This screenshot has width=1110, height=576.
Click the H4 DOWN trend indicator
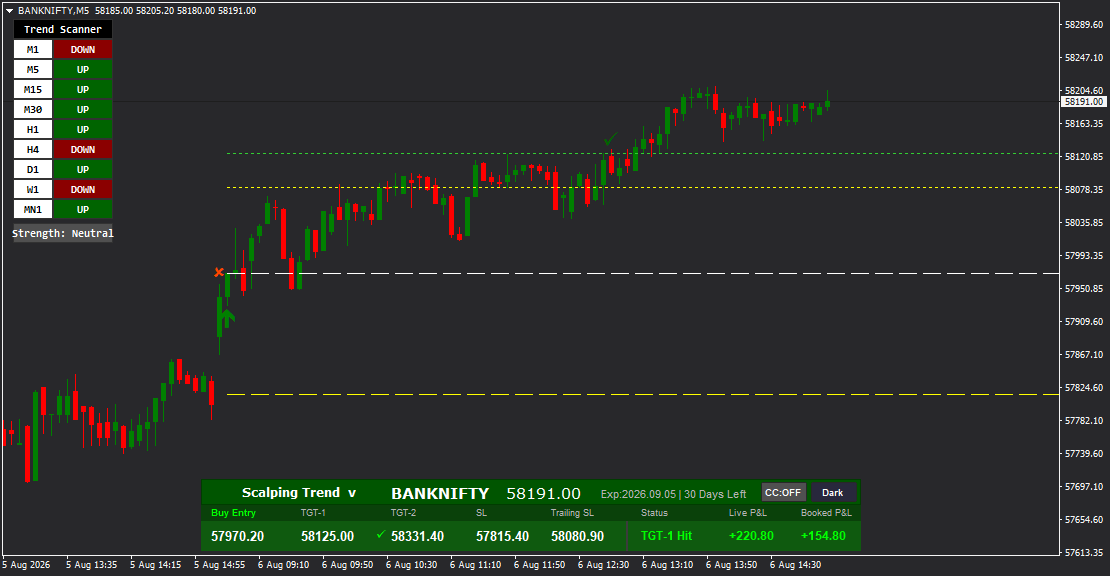pyautogui.click(x=83, y=149)
